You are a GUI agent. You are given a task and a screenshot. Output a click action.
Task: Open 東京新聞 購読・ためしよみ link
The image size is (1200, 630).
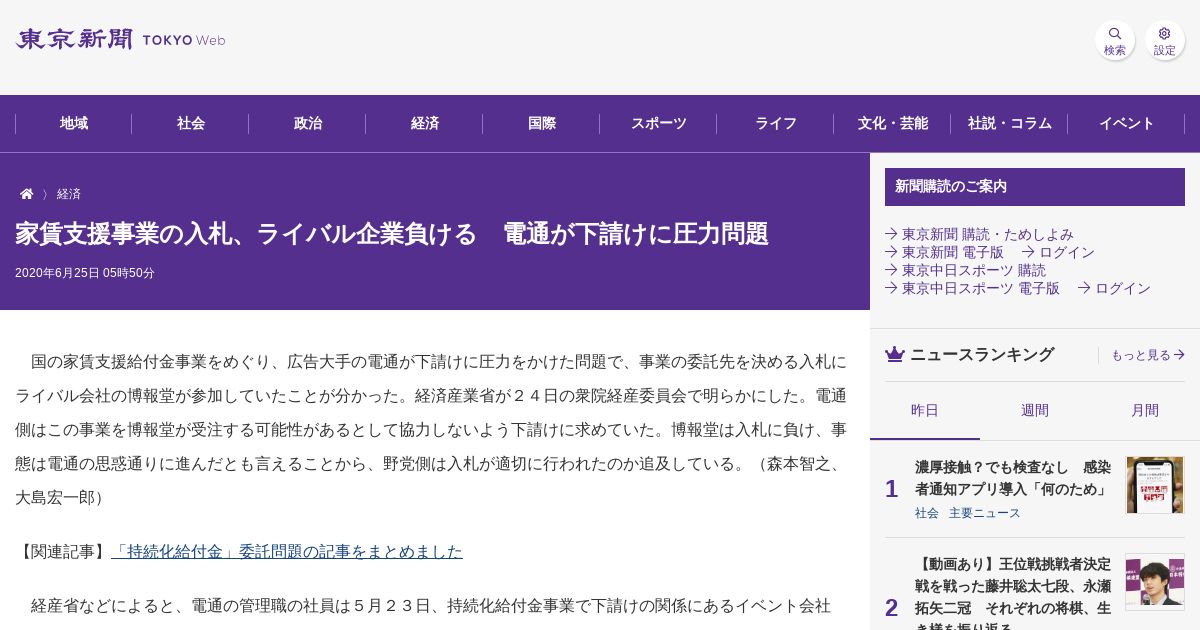(x=979, y=234)
